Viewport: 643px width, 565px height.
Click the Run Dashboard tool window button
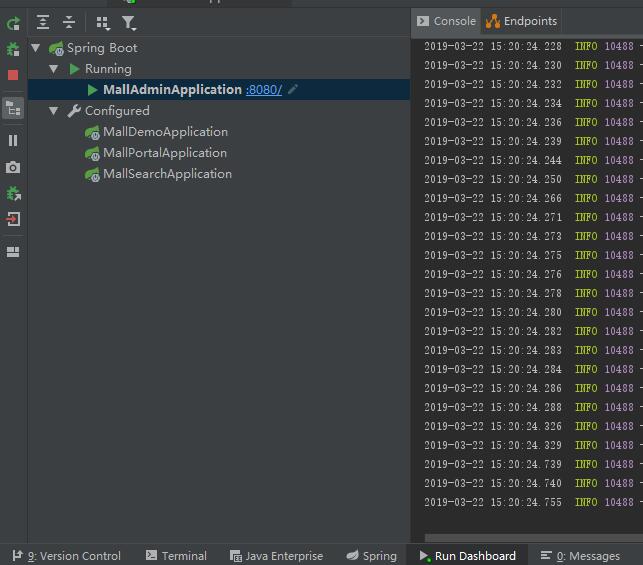coord(467,556)
